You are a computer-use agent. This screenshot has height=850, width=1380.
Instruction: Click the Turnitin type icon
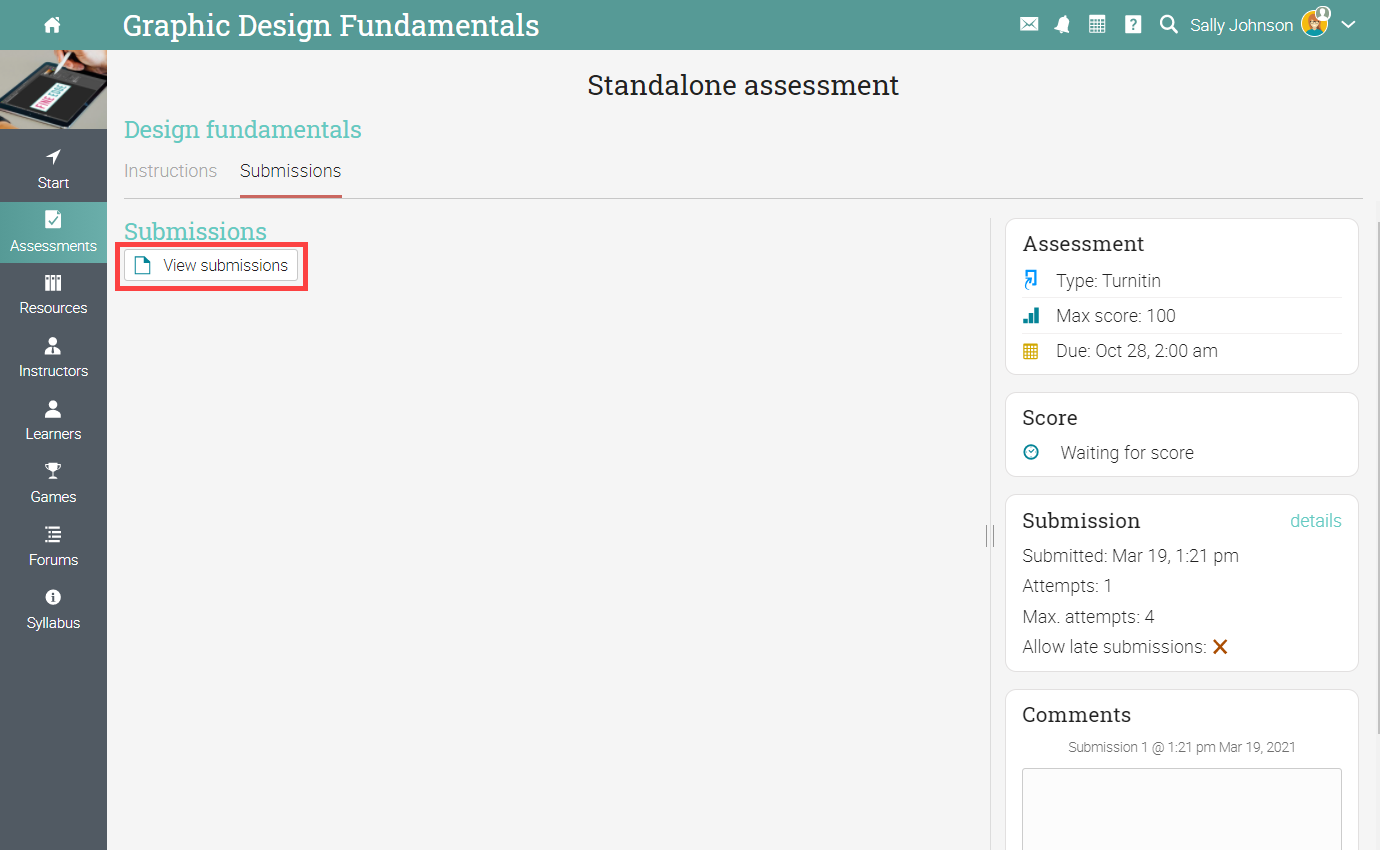[x=1031, y=281]
